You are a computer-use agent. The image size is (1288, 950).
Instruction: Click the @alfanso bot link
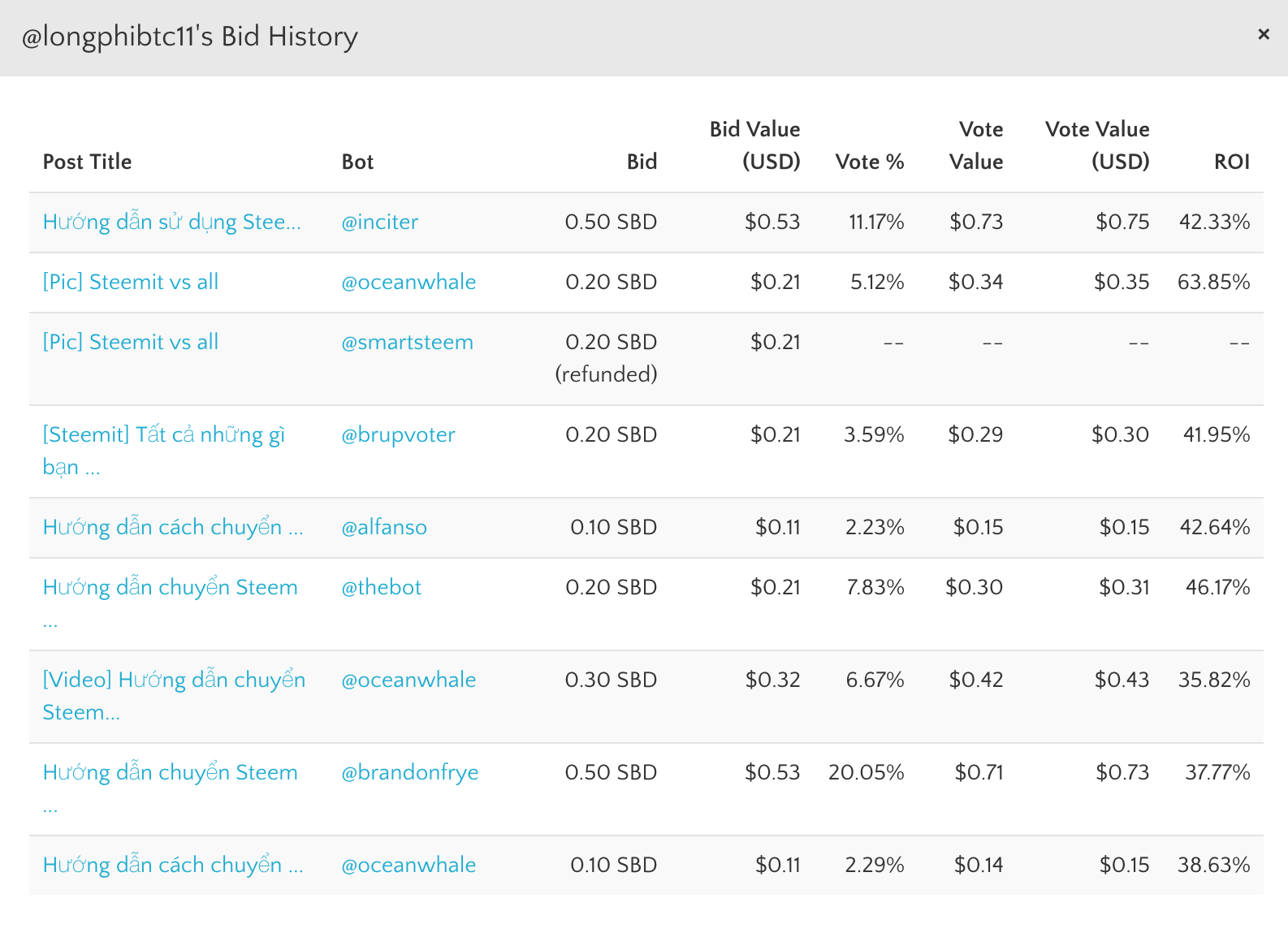(x=383, y=527)
